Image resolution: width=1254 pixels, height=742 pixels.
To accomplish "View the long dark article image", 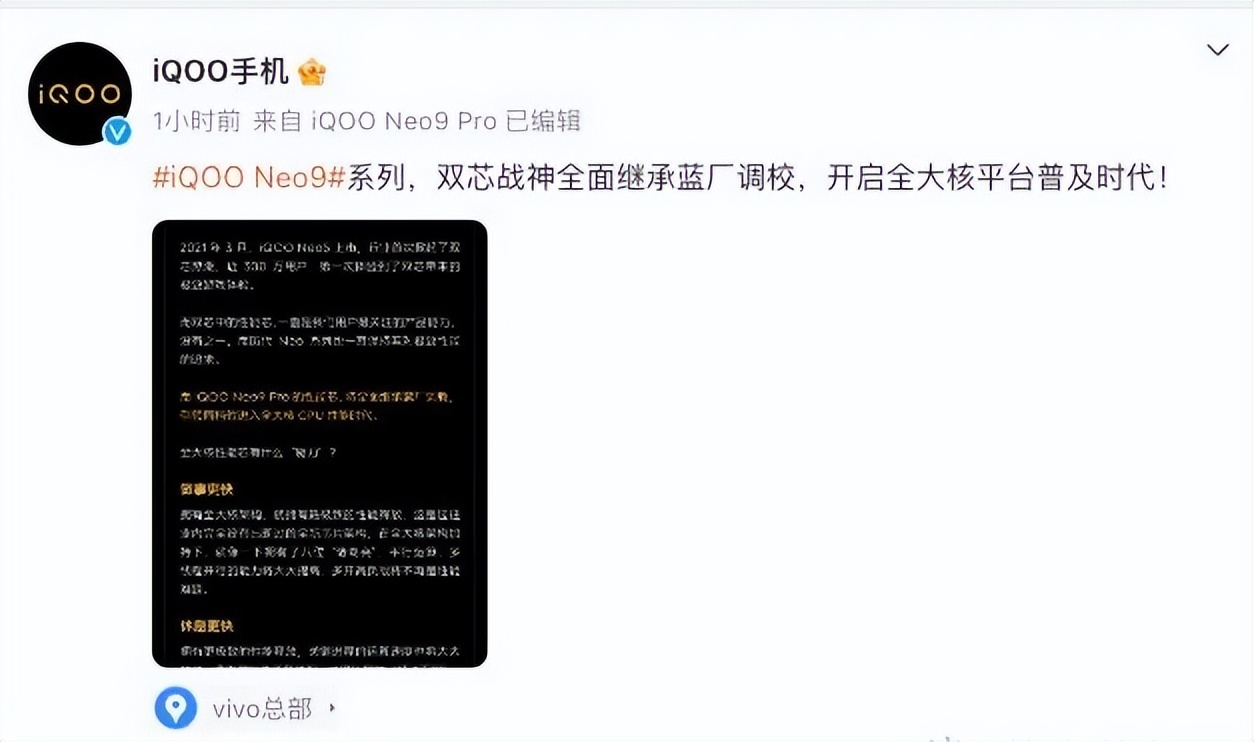I will tap(320, 443).
